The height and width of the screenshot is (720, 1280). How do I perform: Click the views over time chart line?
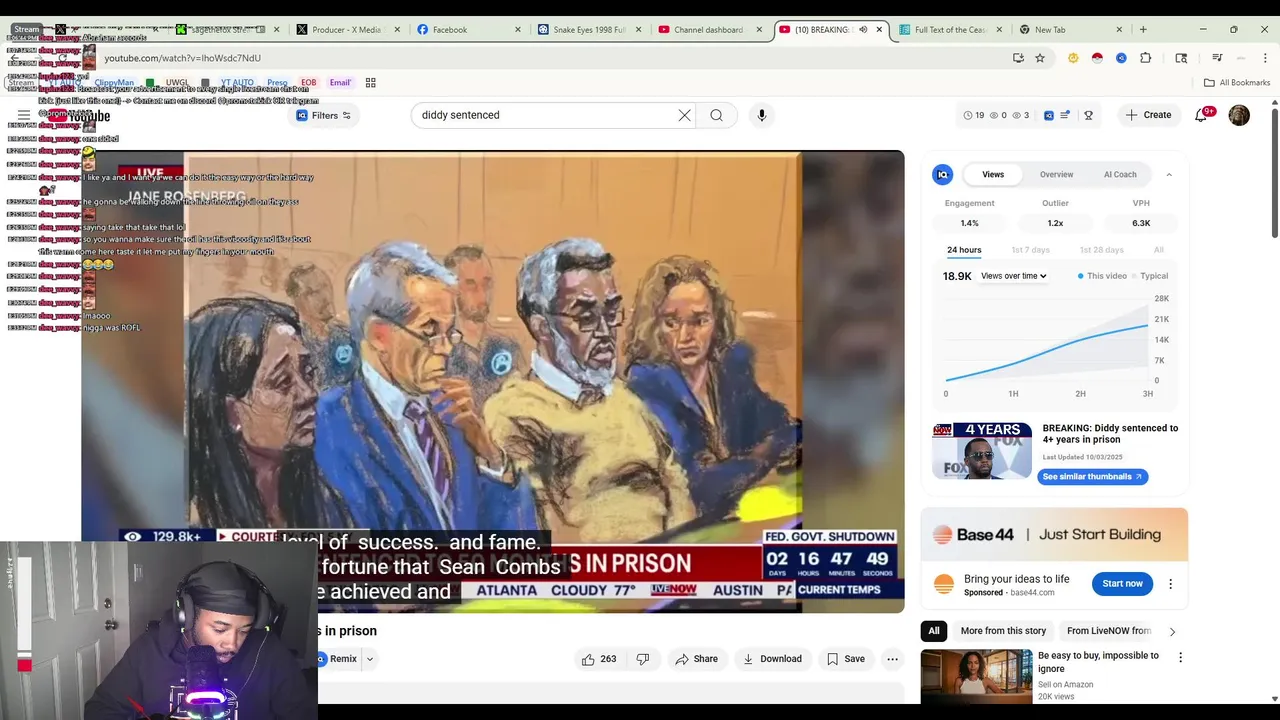click(x=1047, y=351)
